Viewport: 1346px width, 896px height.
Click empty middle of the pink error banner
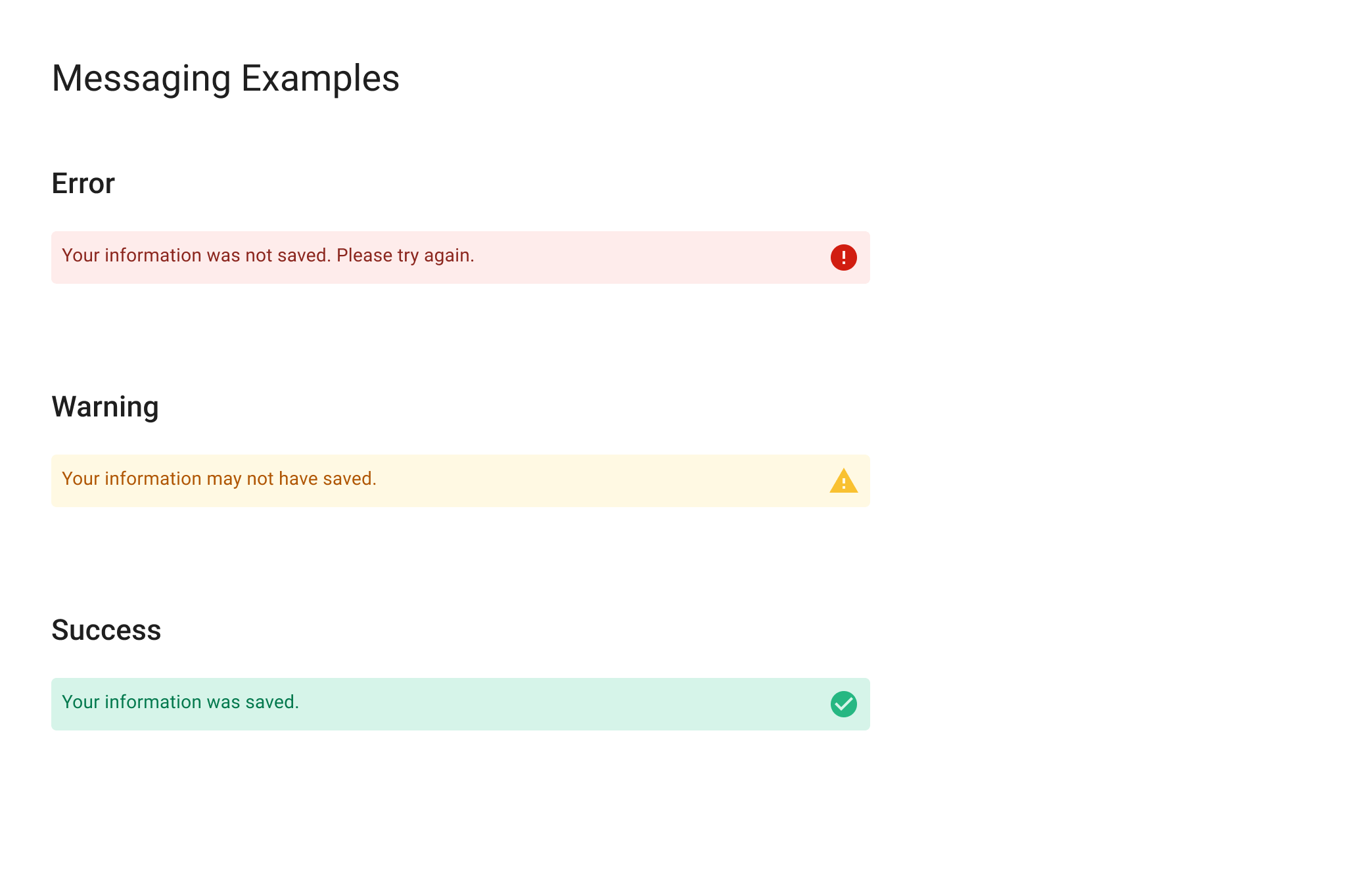(x=651, y=258)
